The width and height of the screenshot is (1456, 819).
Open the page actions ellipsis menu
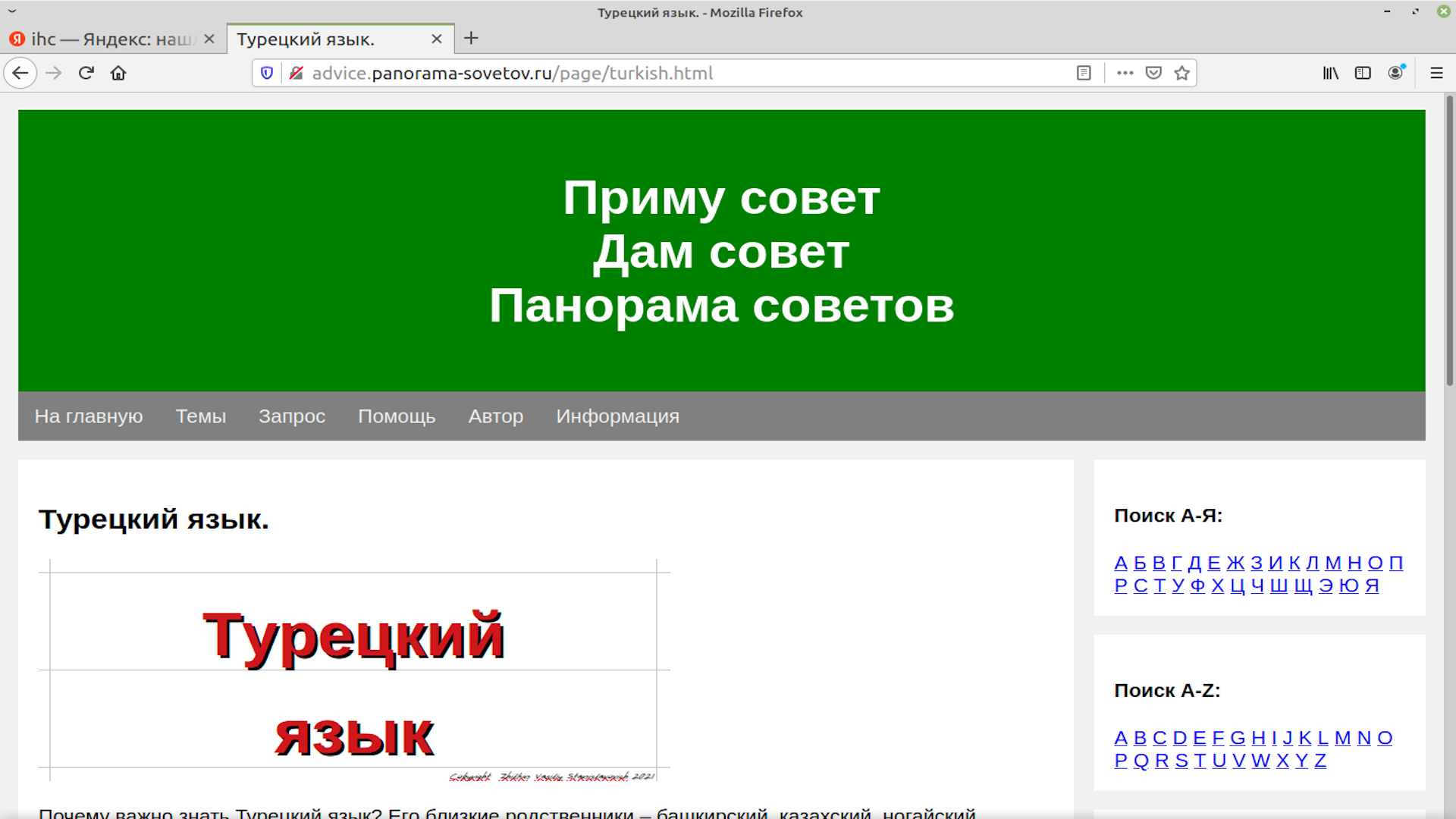tap(1125, 73)
